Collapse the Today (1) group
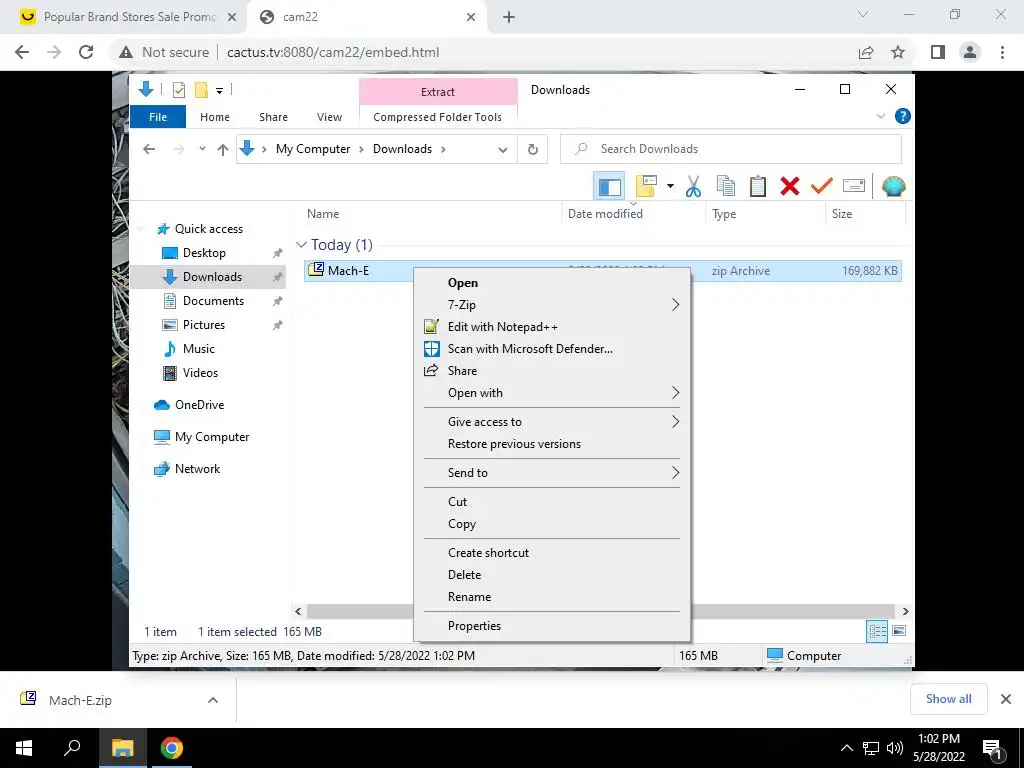 coord(301,245)
